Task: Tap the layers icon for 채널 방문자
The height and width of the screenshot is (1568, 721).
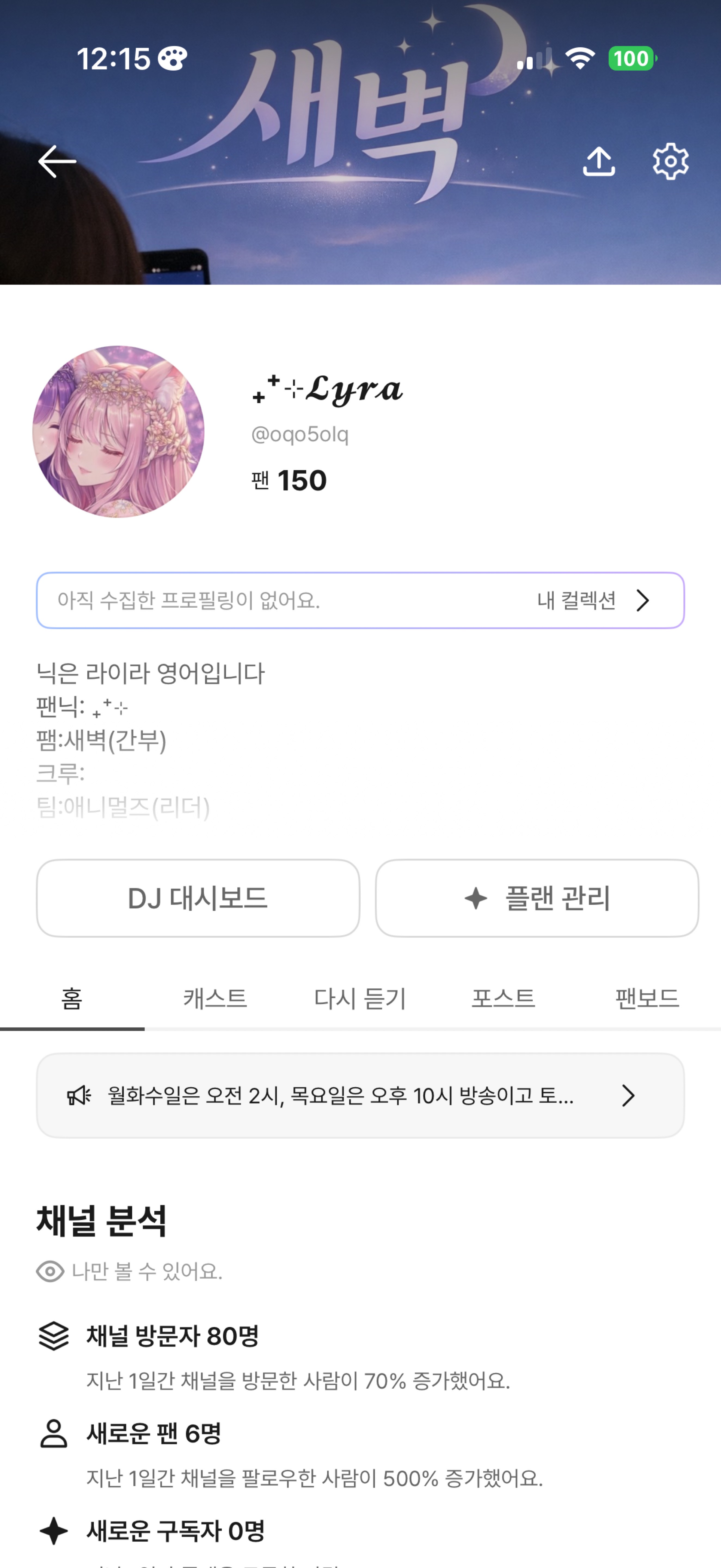Action: (54, 1336)
